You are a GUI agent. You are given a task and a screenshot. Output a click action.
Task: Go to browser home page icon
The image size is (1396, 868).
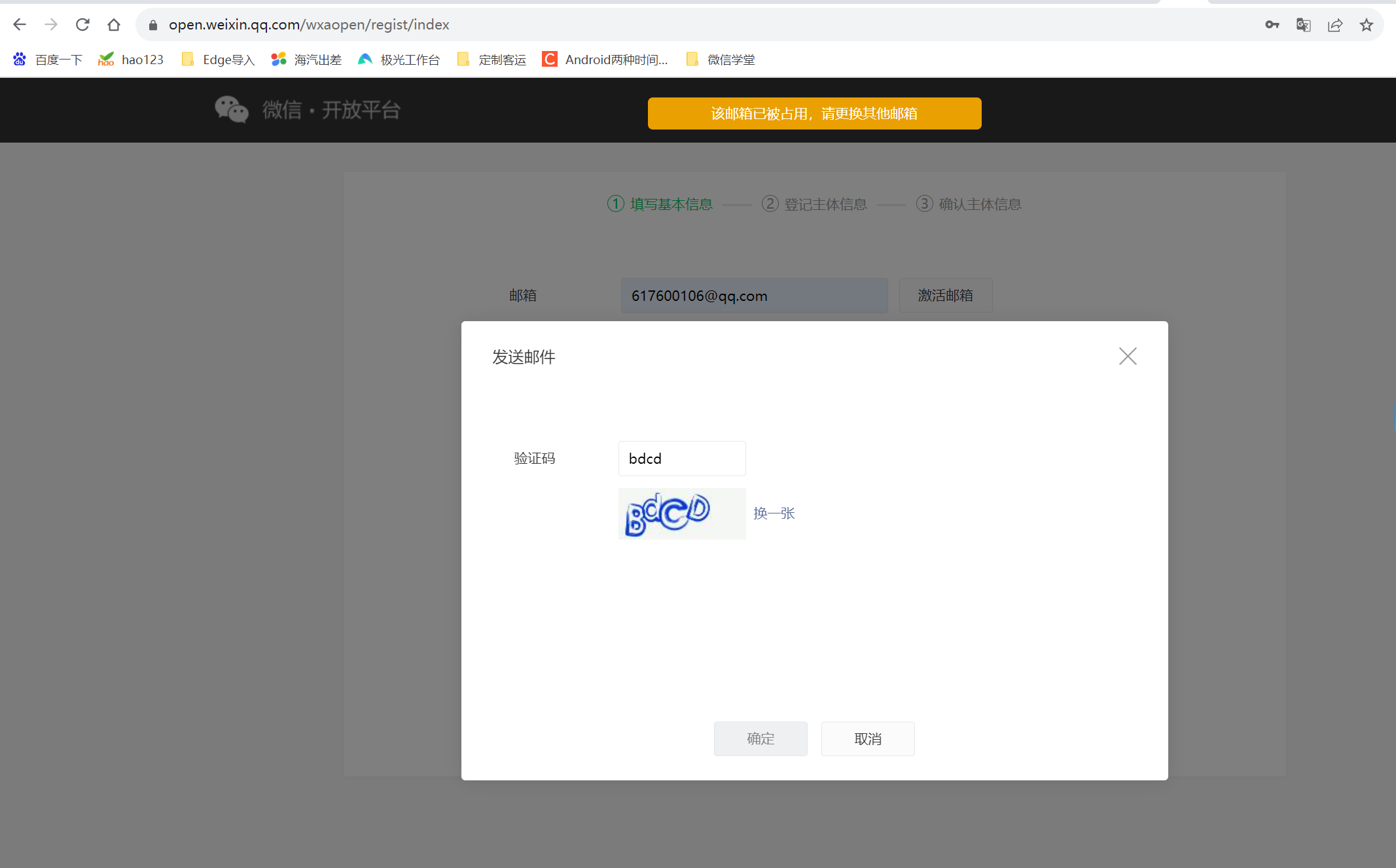tap(114, 25)
